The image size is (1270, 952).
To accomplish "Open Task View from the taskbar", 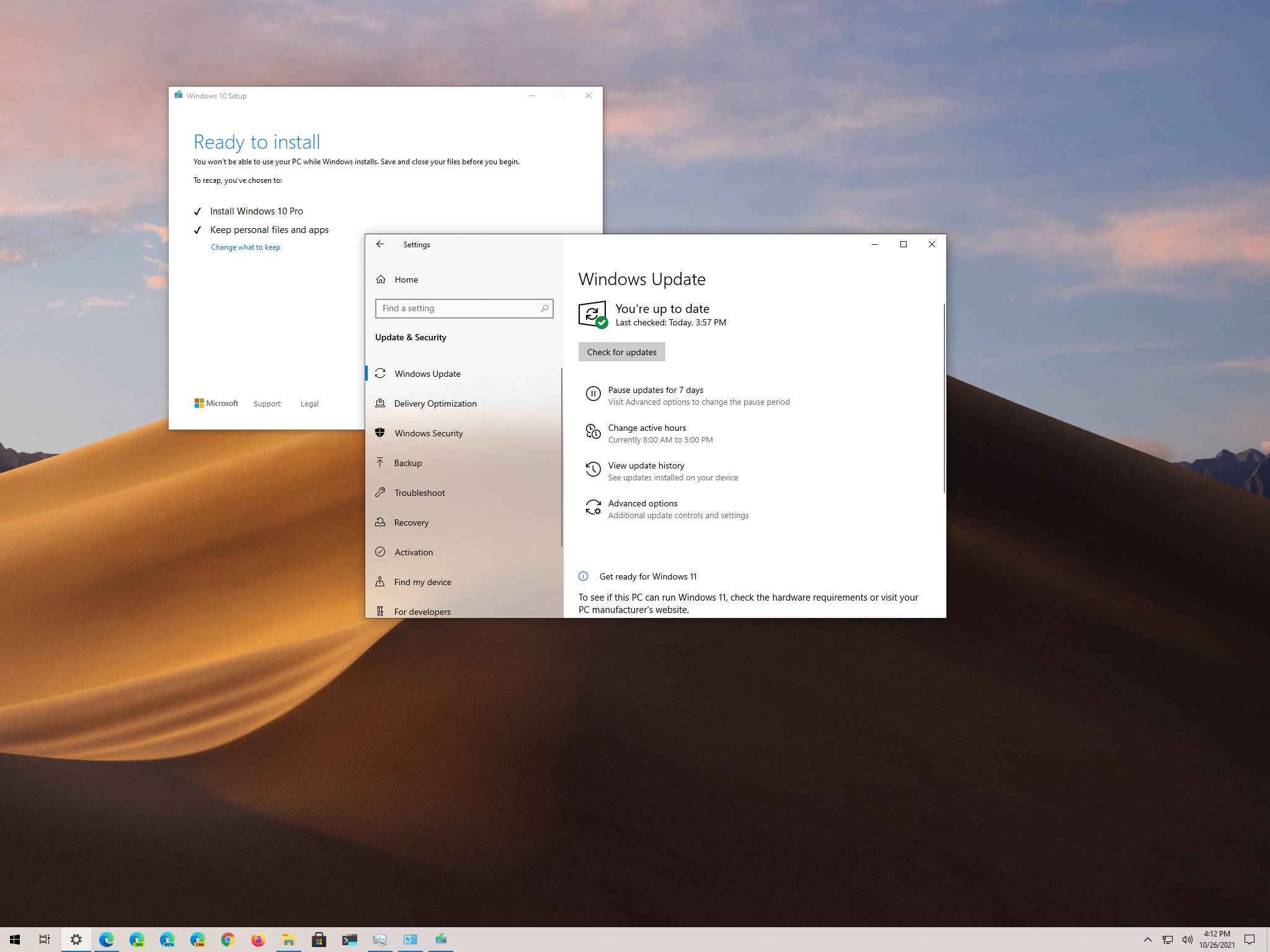I will pyautogui.click(x=45, y=940).
